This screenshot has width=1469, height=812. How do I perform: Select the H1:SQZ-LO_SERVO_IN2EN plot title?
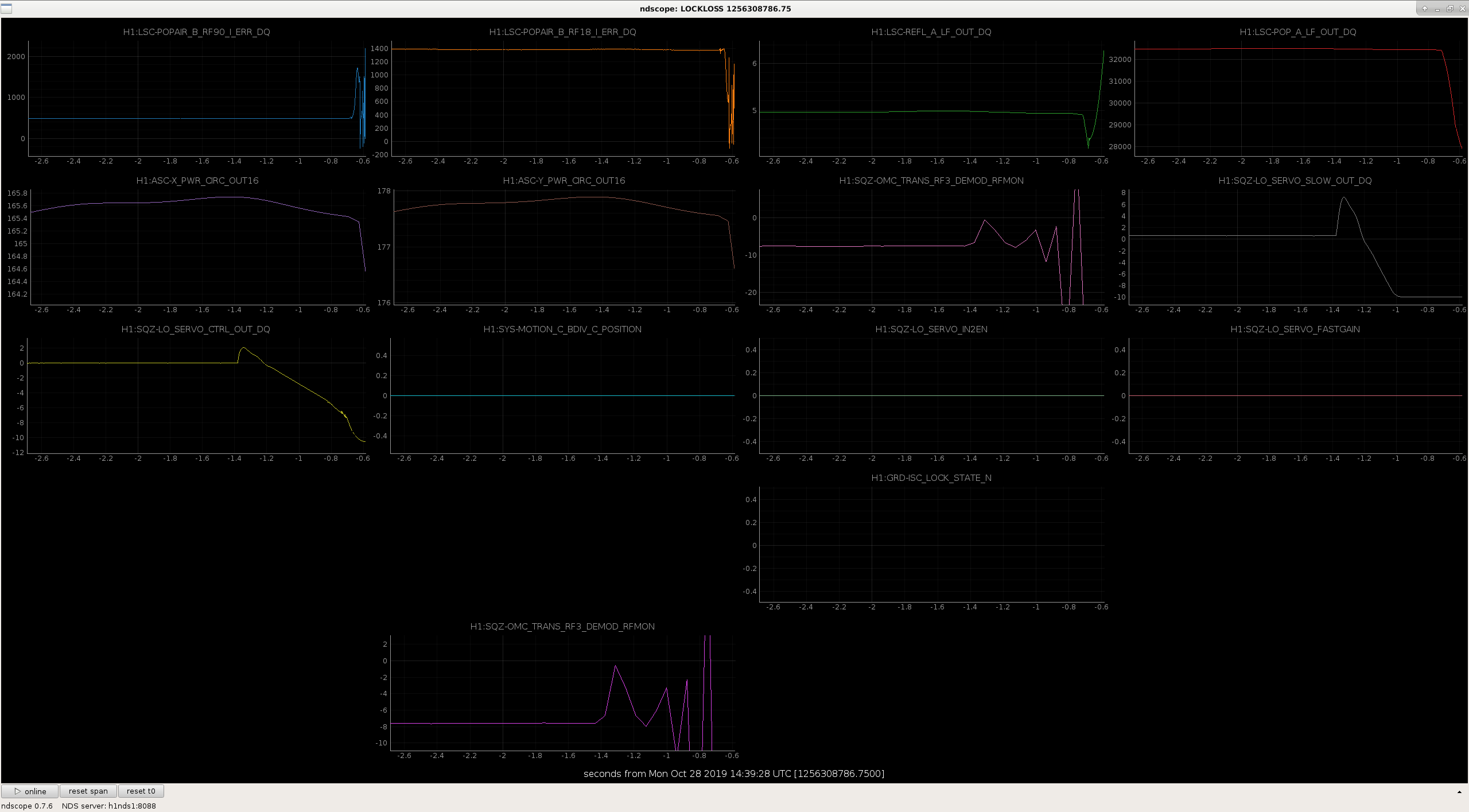coord(931,329)
